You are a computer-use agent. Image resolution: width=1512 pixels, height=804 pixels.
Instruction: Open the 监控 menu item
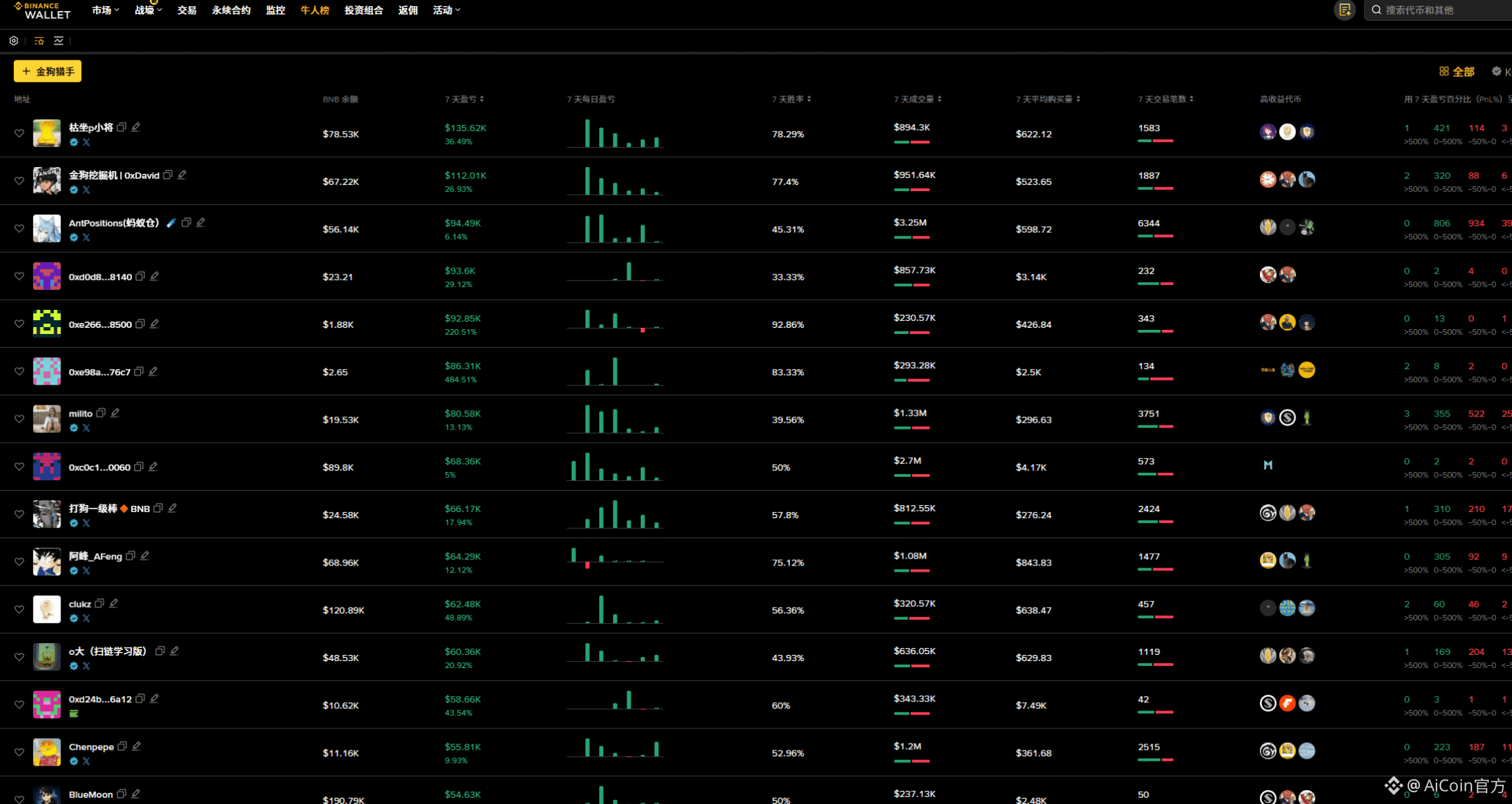pyautogui.click(x=275, y=10)
